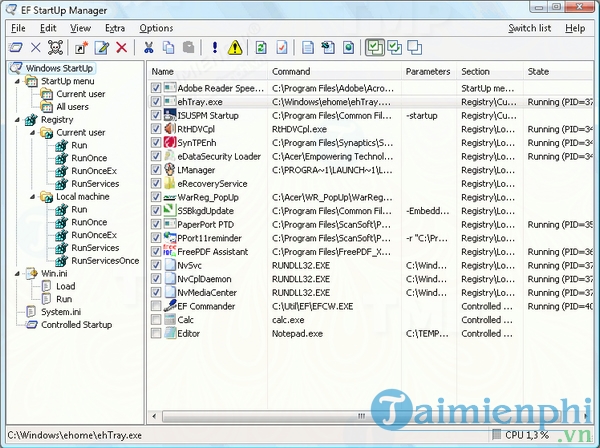Collapse the Registry tree node
600x448 pixels.
tap(17, 120)
